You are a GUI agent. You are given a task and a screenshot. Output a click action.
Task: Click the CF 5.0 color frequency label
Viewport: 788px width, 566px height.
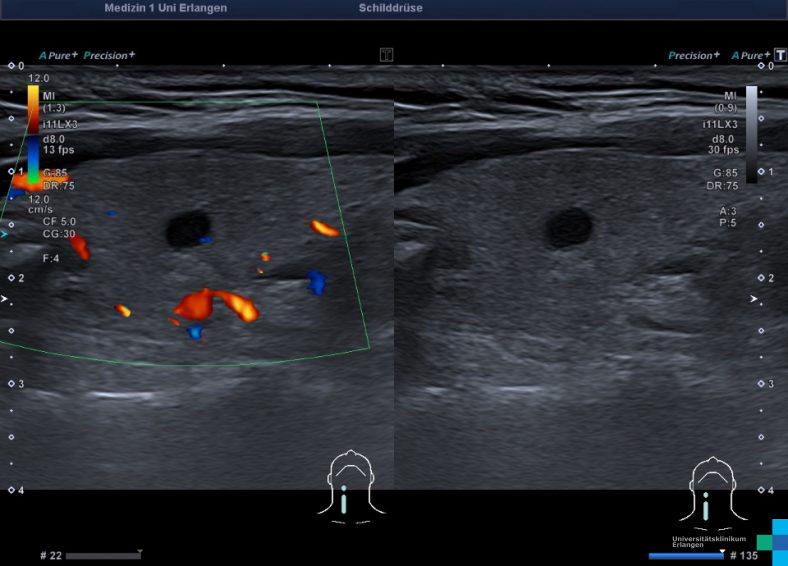(x=59, y=220)
